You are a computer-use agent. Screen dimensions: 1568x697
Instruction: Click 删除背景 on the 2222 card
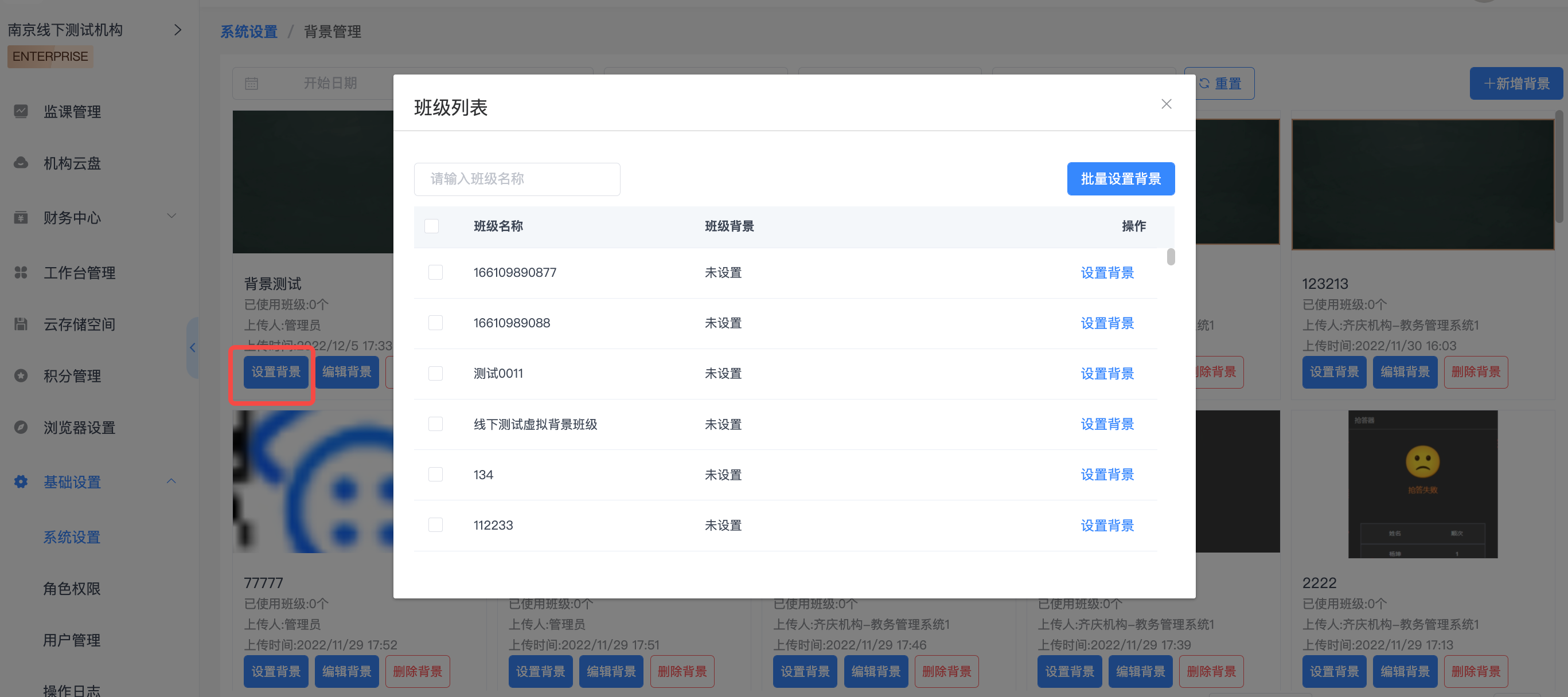(1475, 671)
